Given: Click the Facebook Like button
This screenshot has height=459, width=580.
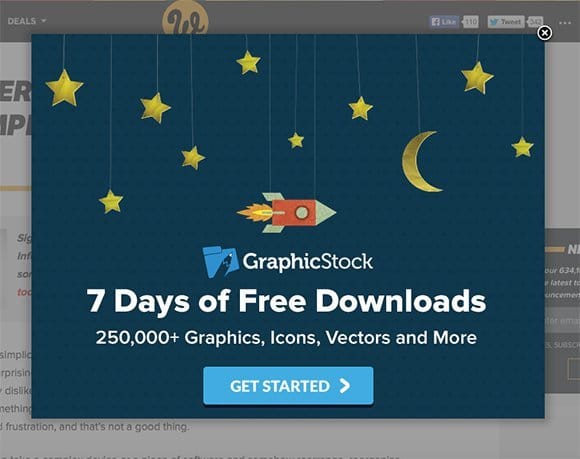Looking at the screenshot, I should click(x=444, y=22).
